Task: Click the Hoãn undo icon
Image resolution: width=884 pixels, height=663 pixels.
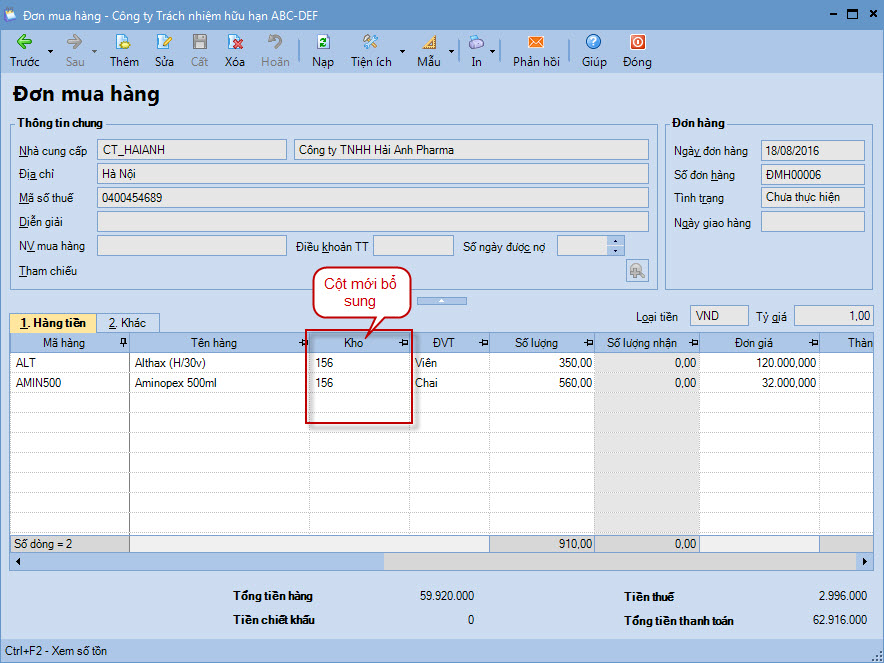Action: [275, 42]
